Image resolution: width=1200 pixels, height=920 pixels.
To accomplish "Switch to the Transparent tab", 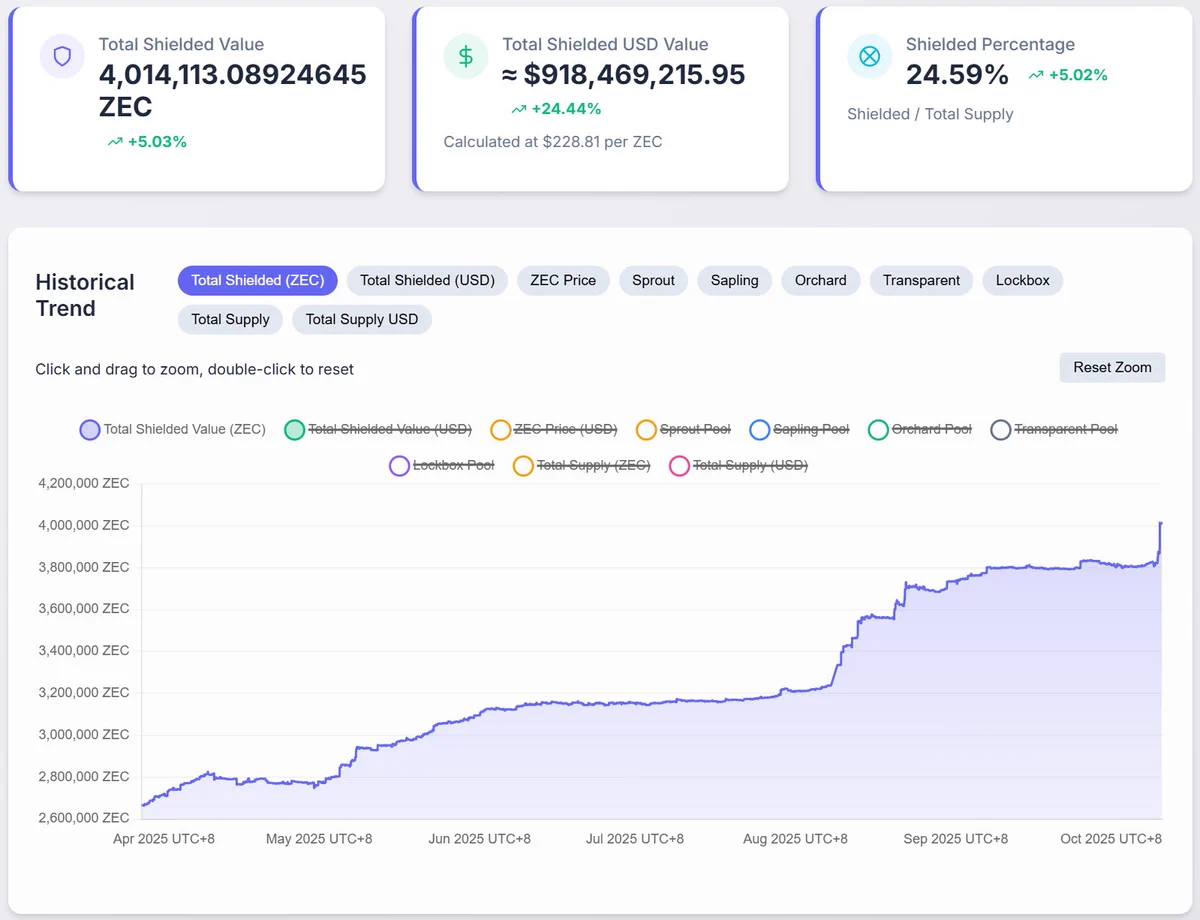I will 922,280.
